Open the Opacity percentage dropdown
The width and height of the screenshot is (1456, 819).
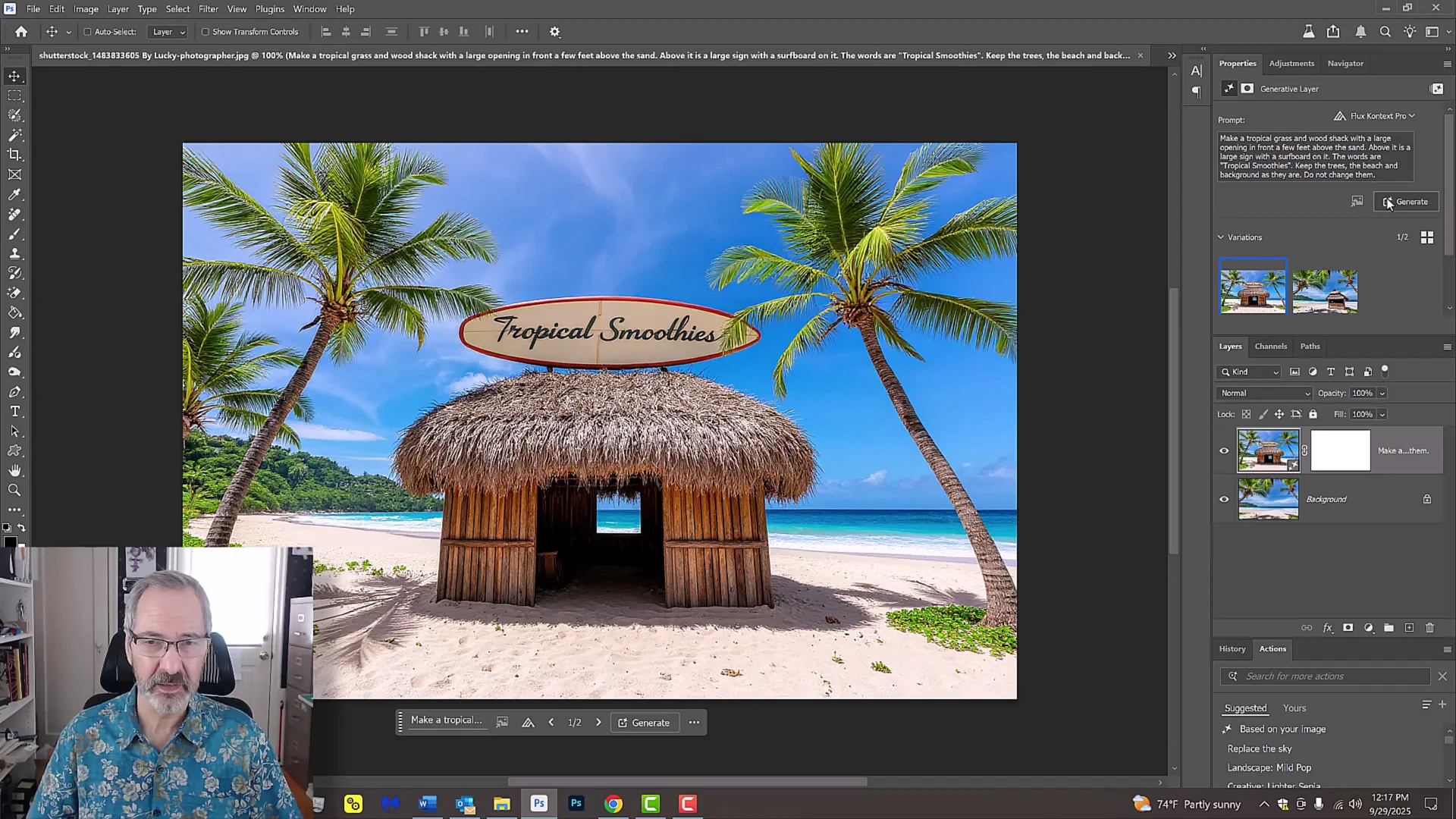1382,393
